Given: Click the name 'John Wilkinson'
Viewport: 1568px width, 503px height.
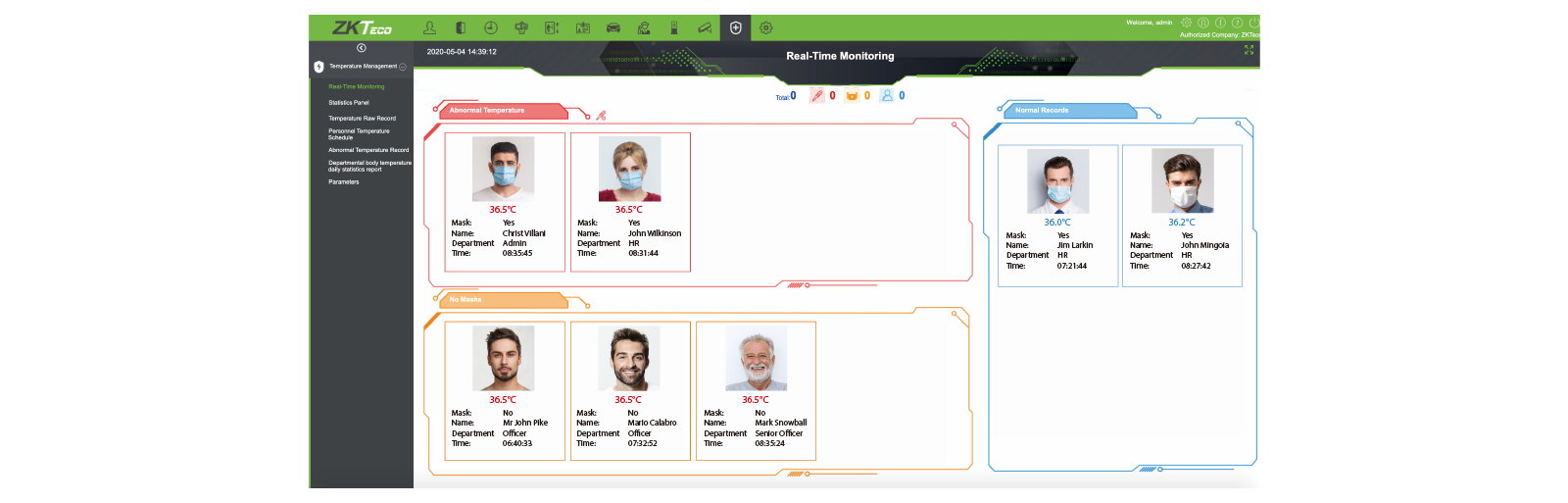Looking at the screenshot, I should point(655,233).
